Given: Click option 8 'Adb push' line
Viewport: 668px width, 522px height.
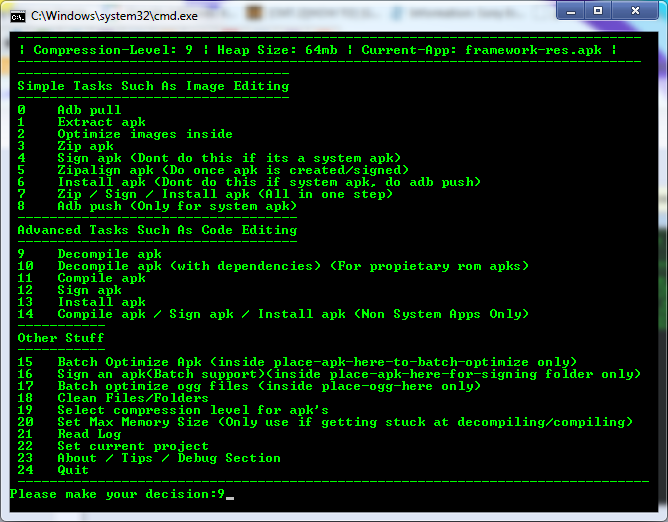Looking at the screenshot, I should [157, 206].
